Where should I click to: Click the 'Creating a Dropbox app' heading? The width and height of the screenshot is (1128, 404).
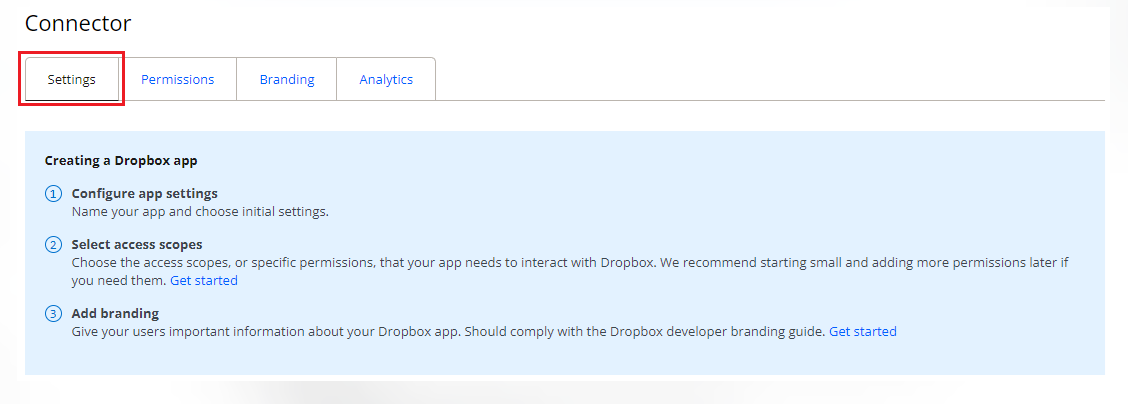pos(121,160)
